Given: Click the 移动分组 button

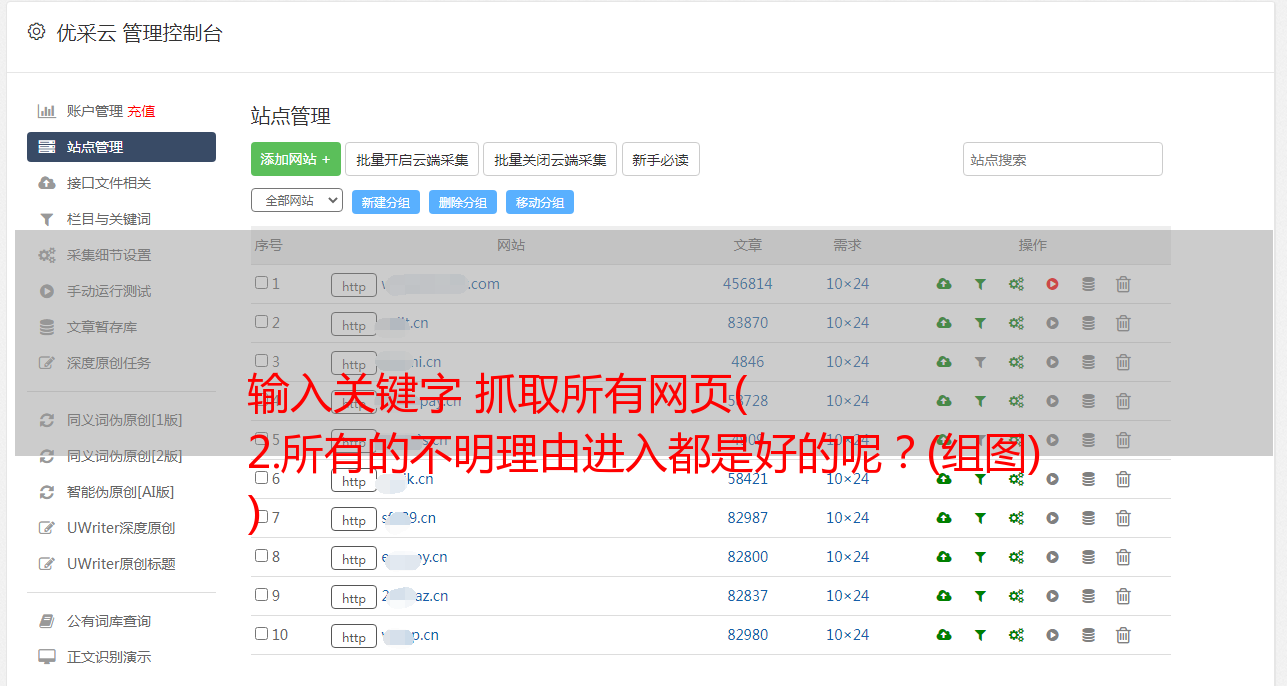Looking at the screenshot, I should coord(540,202).
